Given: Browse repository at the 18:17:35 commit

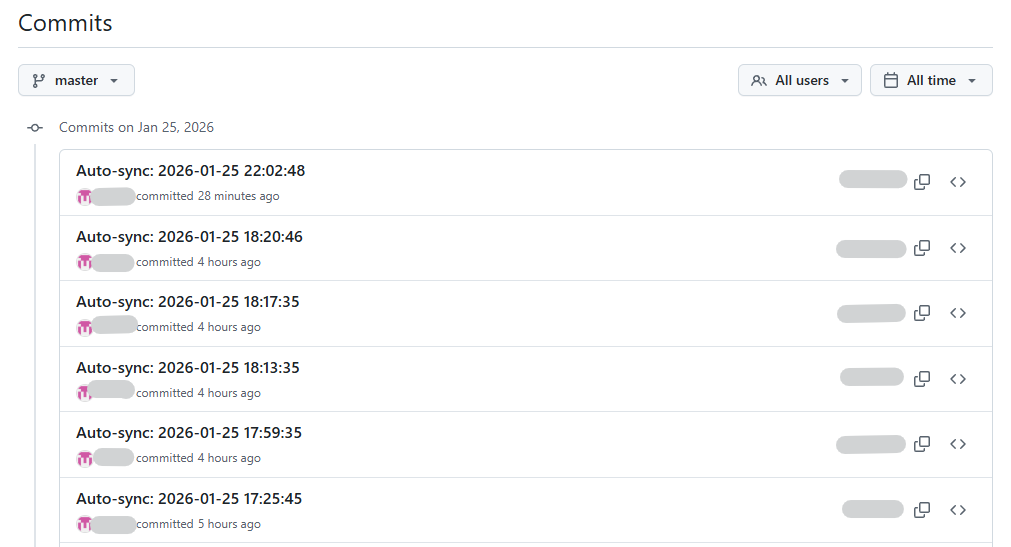Looking at the screenshot, I should click(x=958, y=313).
